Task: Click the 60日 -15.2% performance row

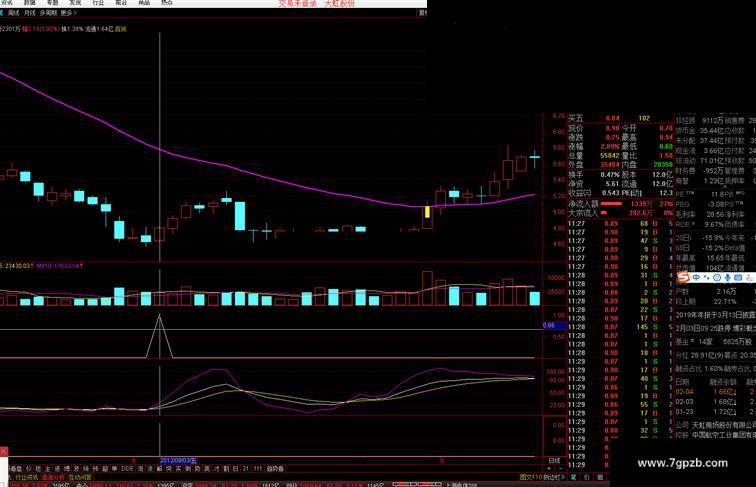Action: (700, 248)
